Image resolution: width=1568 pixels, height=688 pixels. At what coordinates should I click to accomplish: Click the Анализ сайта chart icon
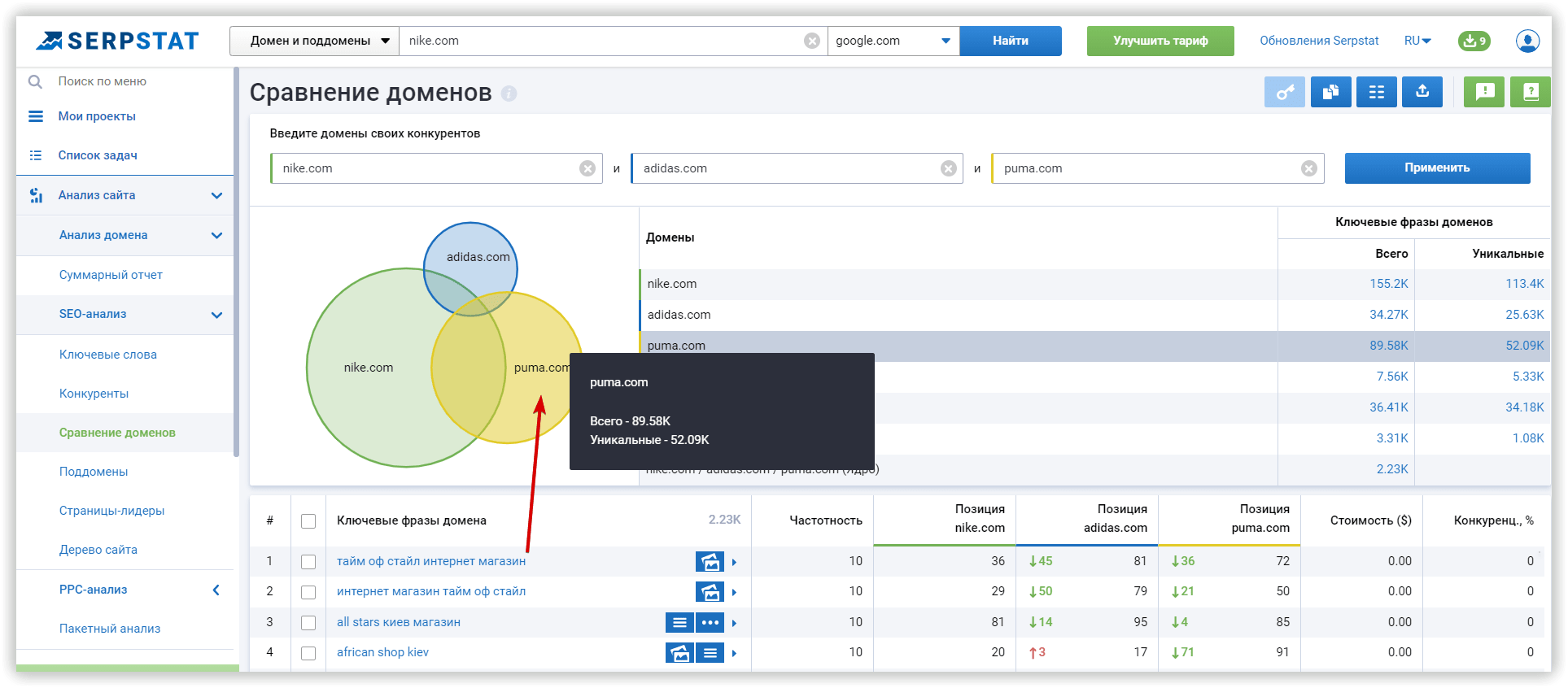36,195
